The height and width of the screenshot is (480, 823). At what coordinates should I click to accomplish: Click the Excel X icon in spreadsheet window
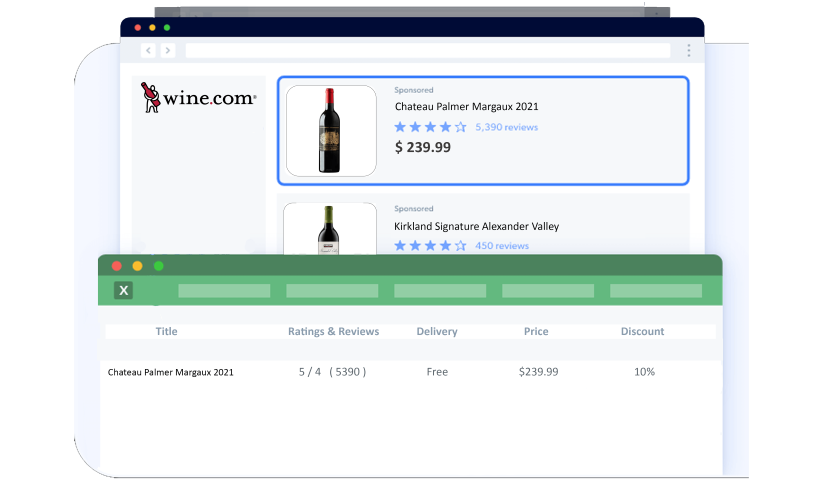(123, 290)
